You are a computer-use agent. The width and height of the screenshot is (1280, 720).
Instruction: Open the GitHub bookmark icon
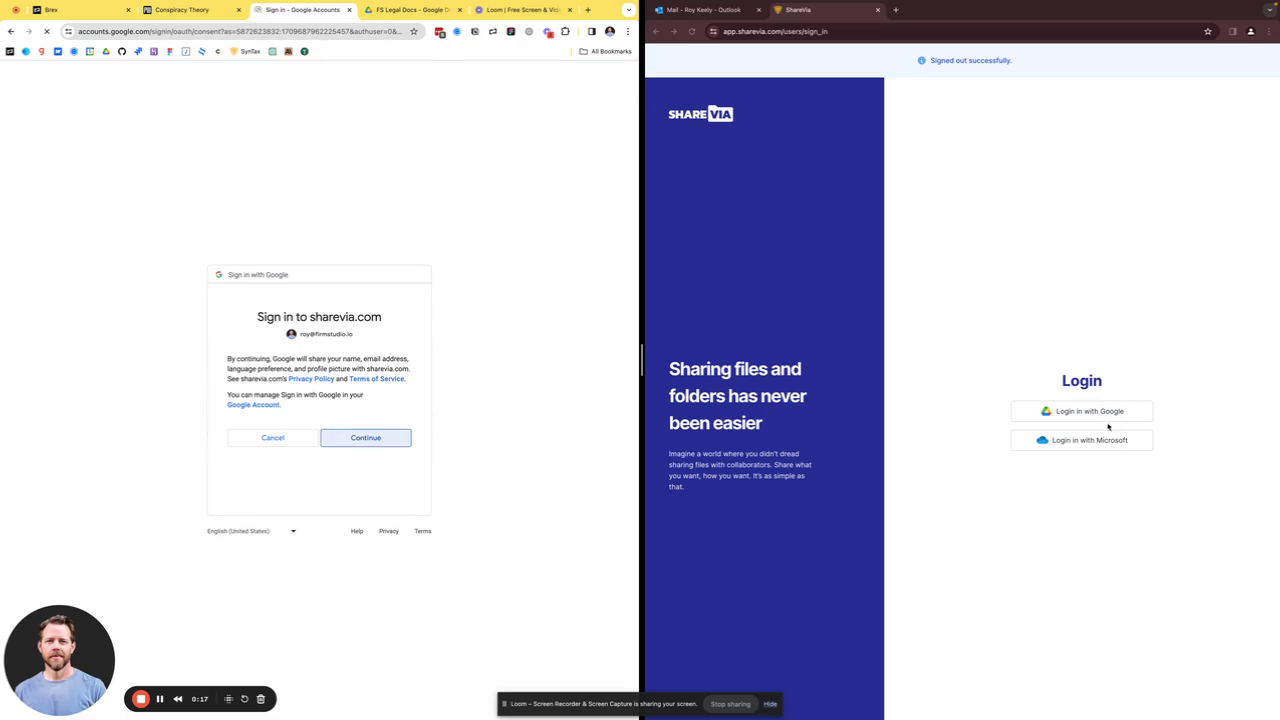pyautogui.click(x=122, y=51)
